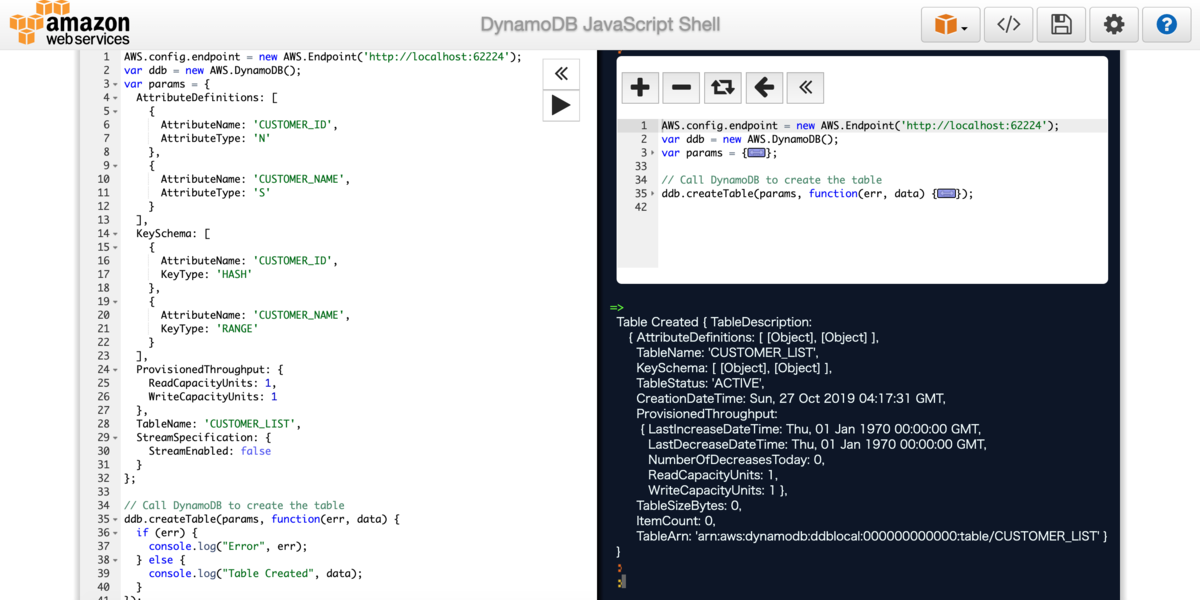Collapse StreamSpecification fold arrow at line 29

[116, 437]
